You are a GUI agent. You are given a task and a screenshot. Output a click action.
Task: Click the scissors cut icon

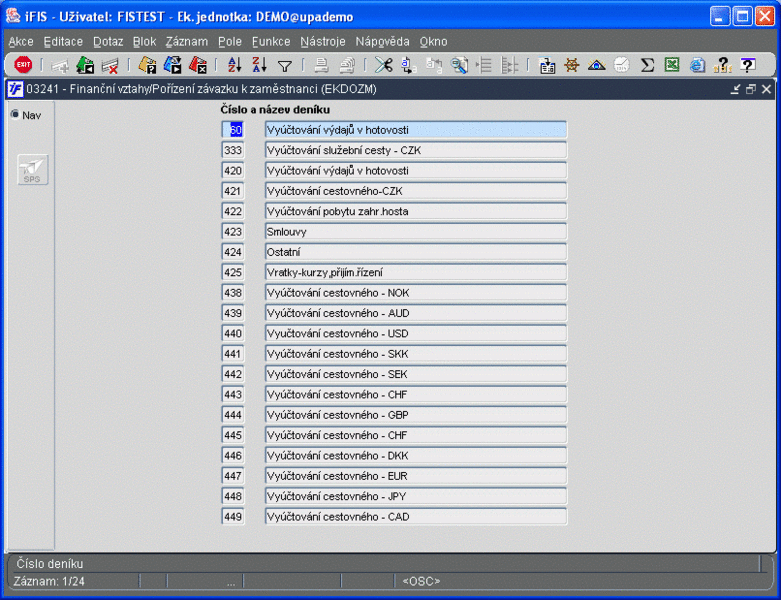[384, 65]
